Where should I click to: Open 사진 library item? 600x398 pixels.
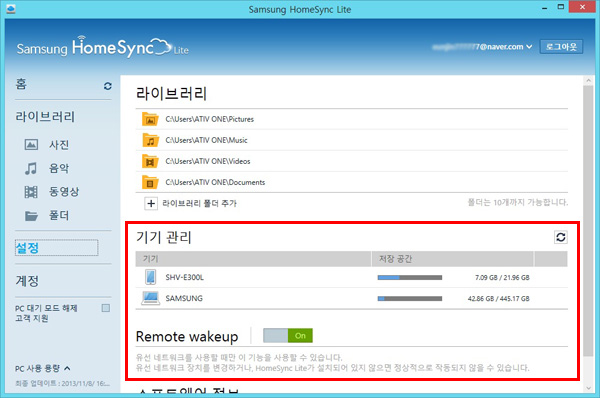coord(59,145)
